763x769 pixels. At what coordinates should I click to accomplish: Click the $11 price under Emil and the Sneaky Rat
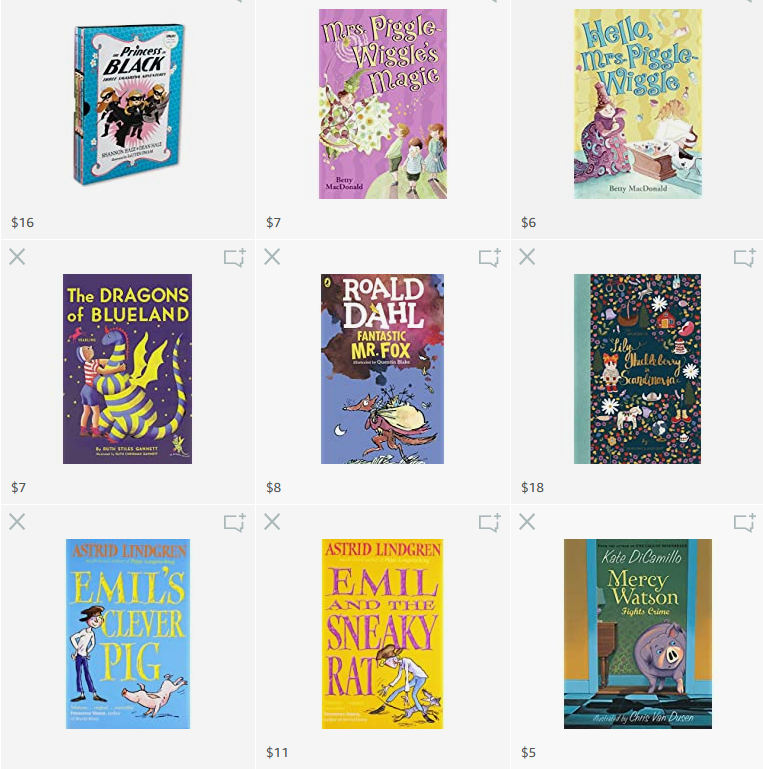277,752
